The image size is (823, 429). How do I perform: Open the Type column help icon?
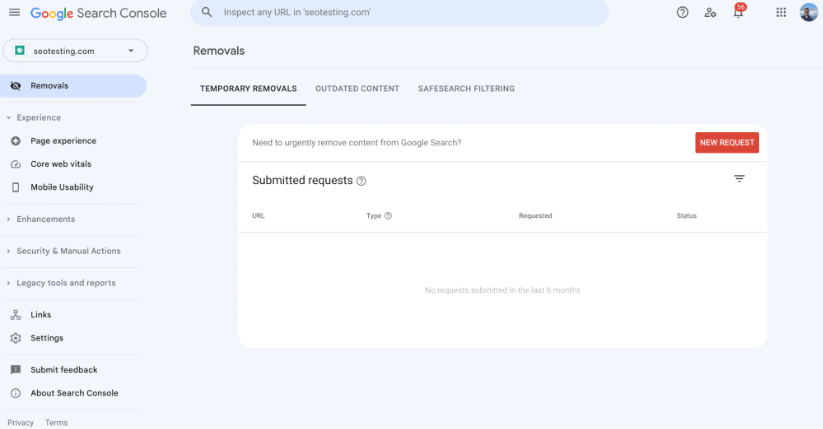tap(388, 216)
